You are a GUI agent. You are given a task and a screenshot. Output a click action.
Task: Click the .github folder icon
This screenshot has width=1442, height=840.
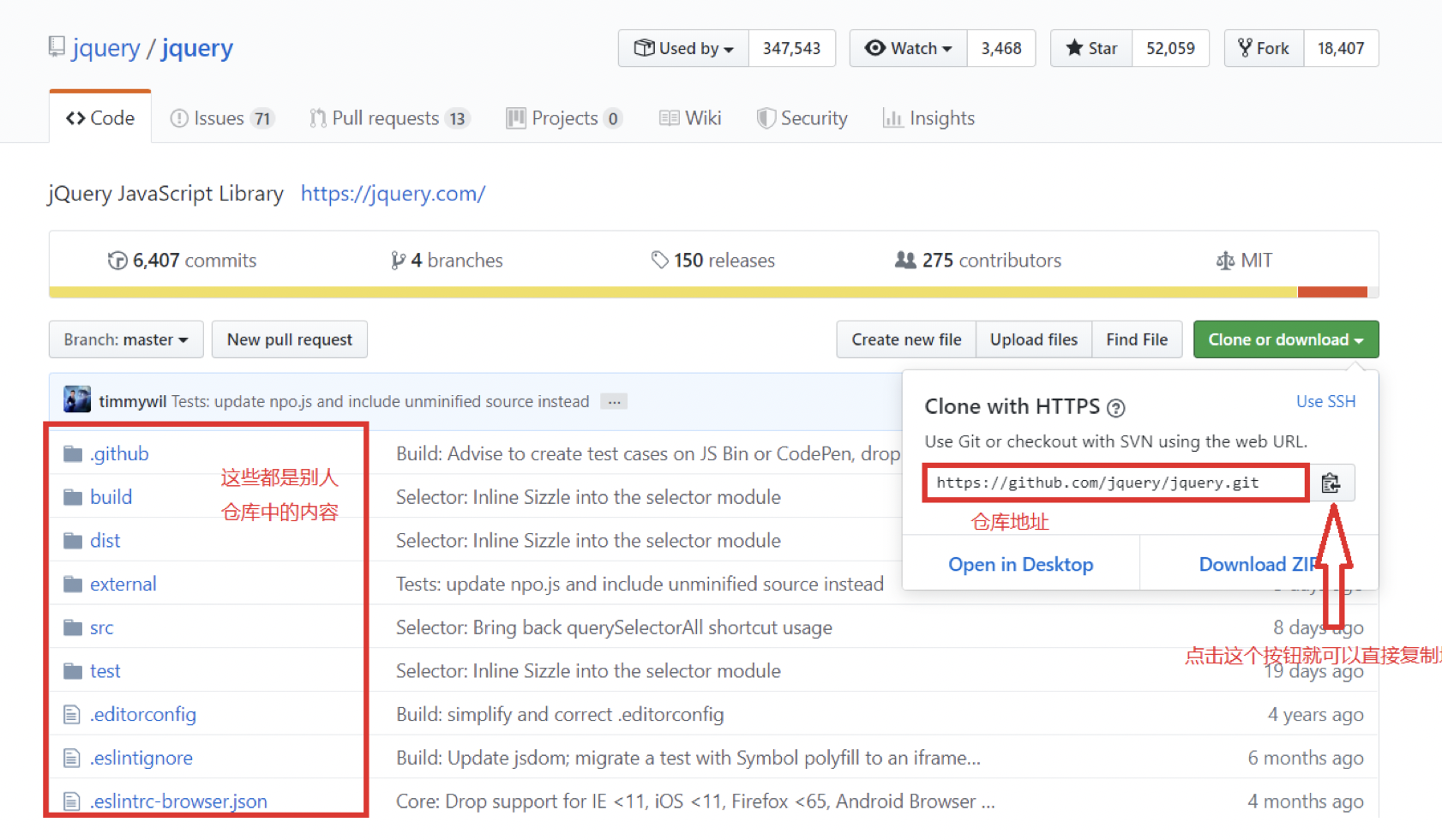click(73, 454)
